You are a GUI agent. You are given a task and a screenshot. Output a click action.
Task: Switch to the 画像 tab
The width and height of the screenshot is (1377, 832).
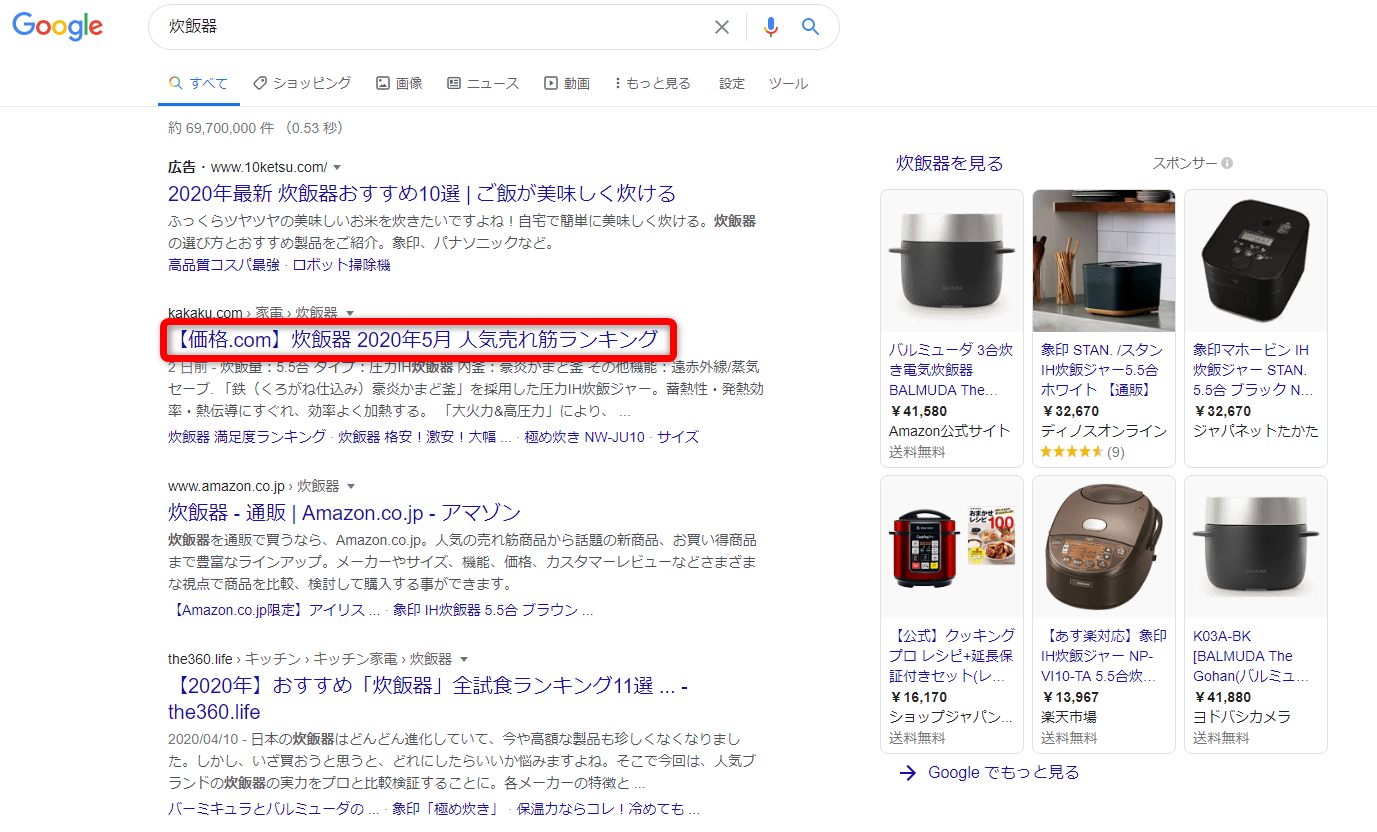[x=399, y=83]
